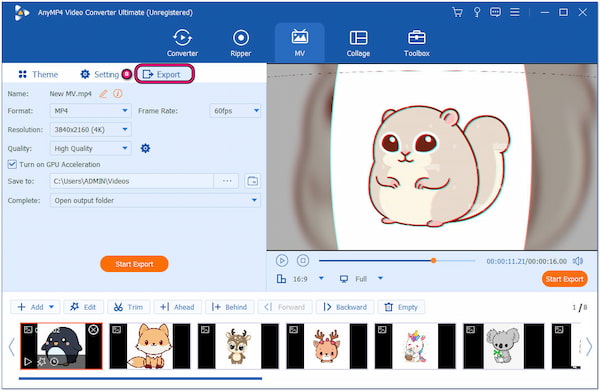Select the reindeer clip thumbnail
Screen dimensions: 600x391
coord(326,346)
